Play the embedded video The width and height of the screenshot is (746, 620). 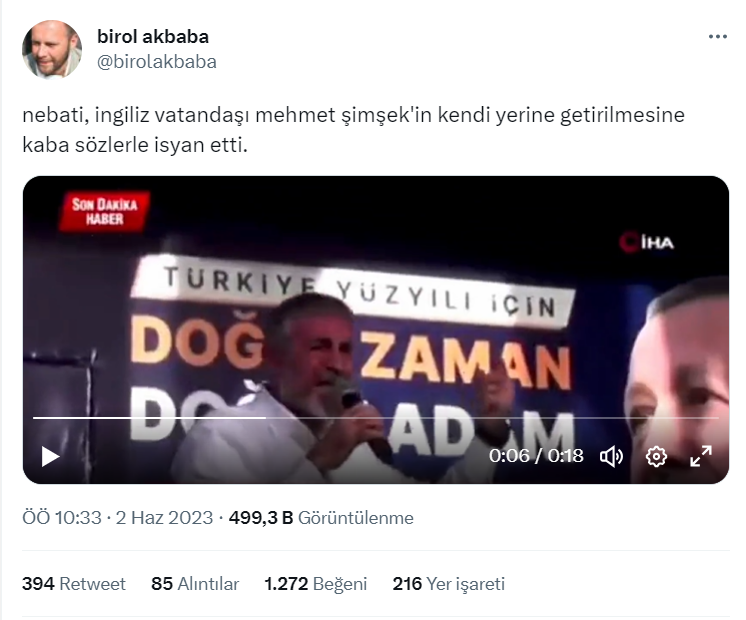pos(50,457)
